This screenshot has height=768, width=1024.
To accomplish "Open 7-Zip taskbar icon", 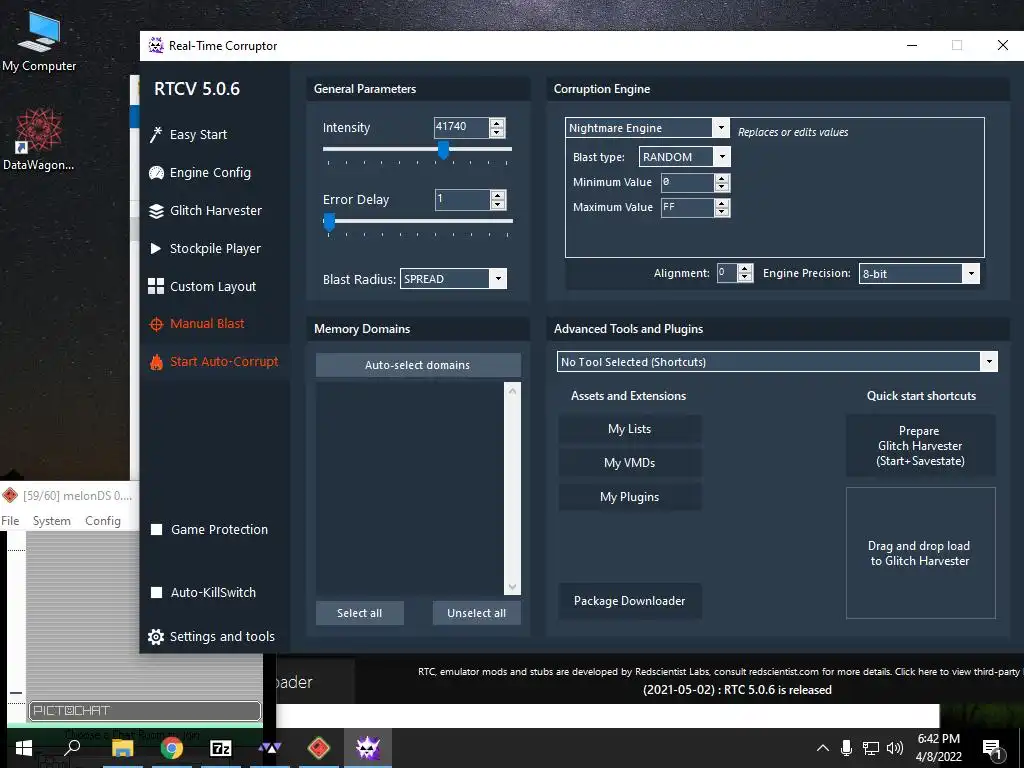I will (221, 748).
